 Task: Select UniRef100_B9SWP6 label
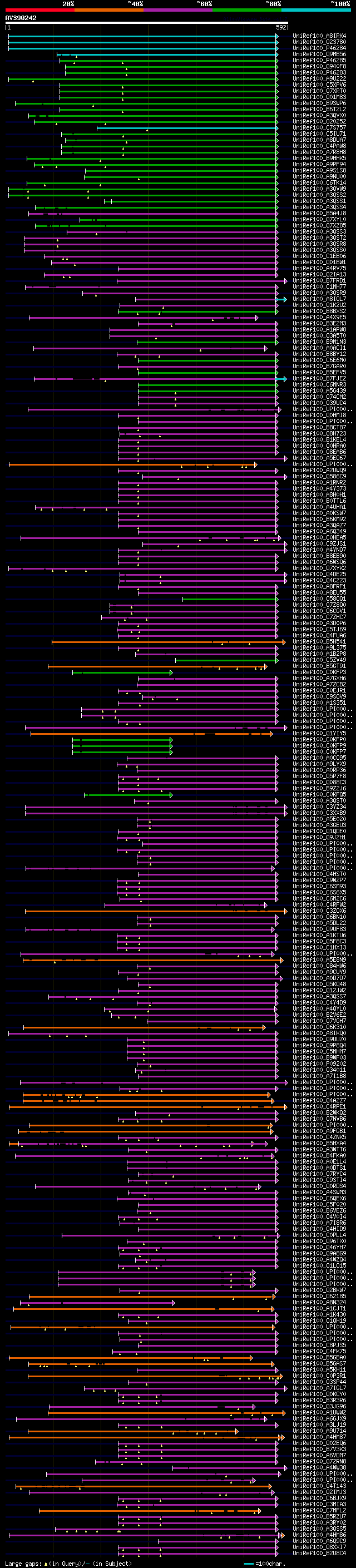(319, 103)
